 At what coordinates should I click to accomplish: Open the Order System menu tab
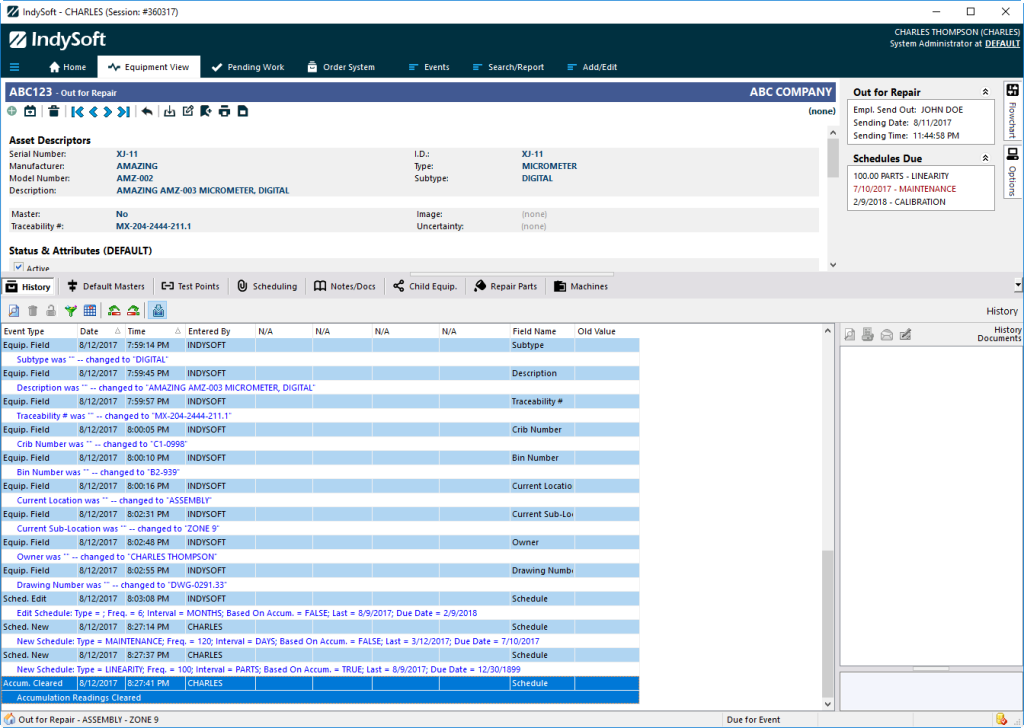(x=340, y=67)
